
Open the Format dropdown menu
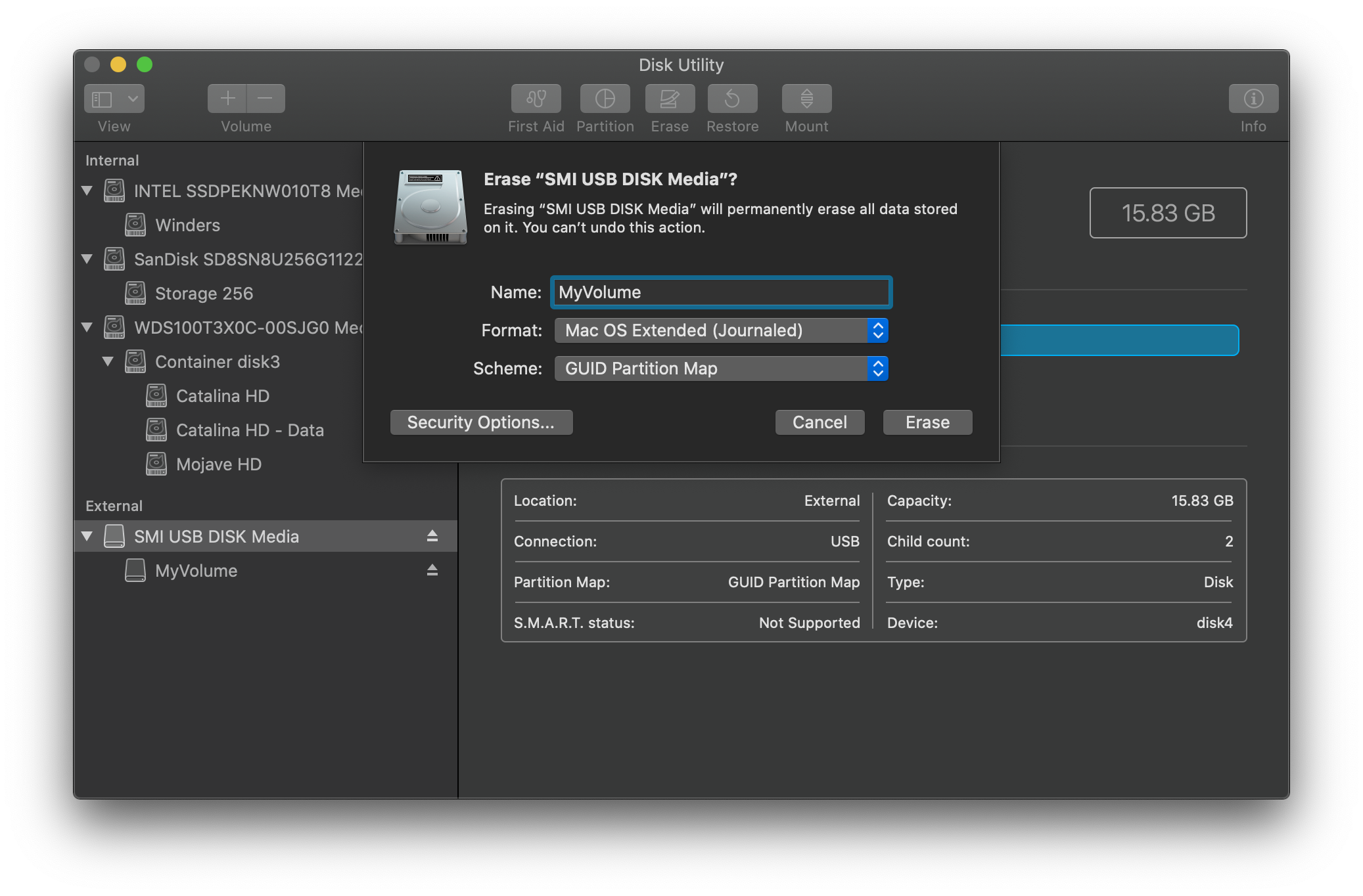(x=720, y=330)
